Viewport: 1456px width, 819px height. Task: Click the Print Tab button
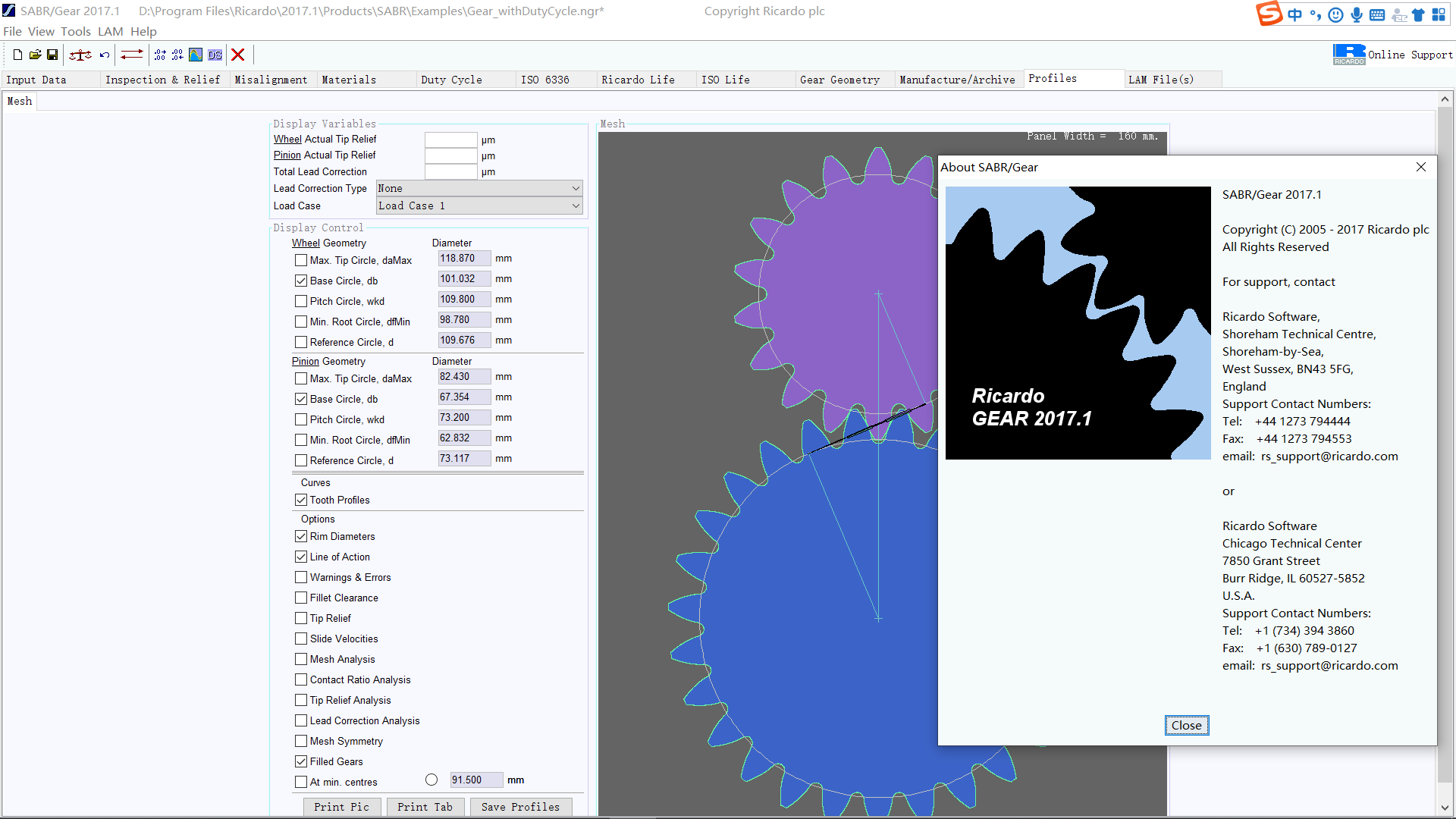425,807
